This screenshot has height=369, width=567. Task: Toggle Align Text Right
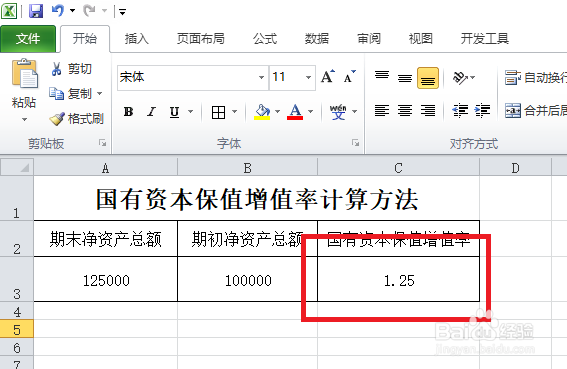(428, 110)
